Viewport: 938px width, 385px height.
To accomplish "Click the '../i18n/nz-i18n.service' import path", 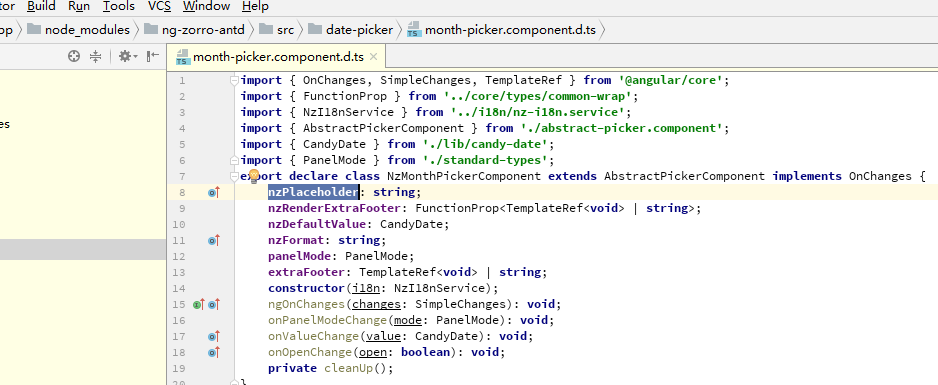I will [x=538, y=112].
